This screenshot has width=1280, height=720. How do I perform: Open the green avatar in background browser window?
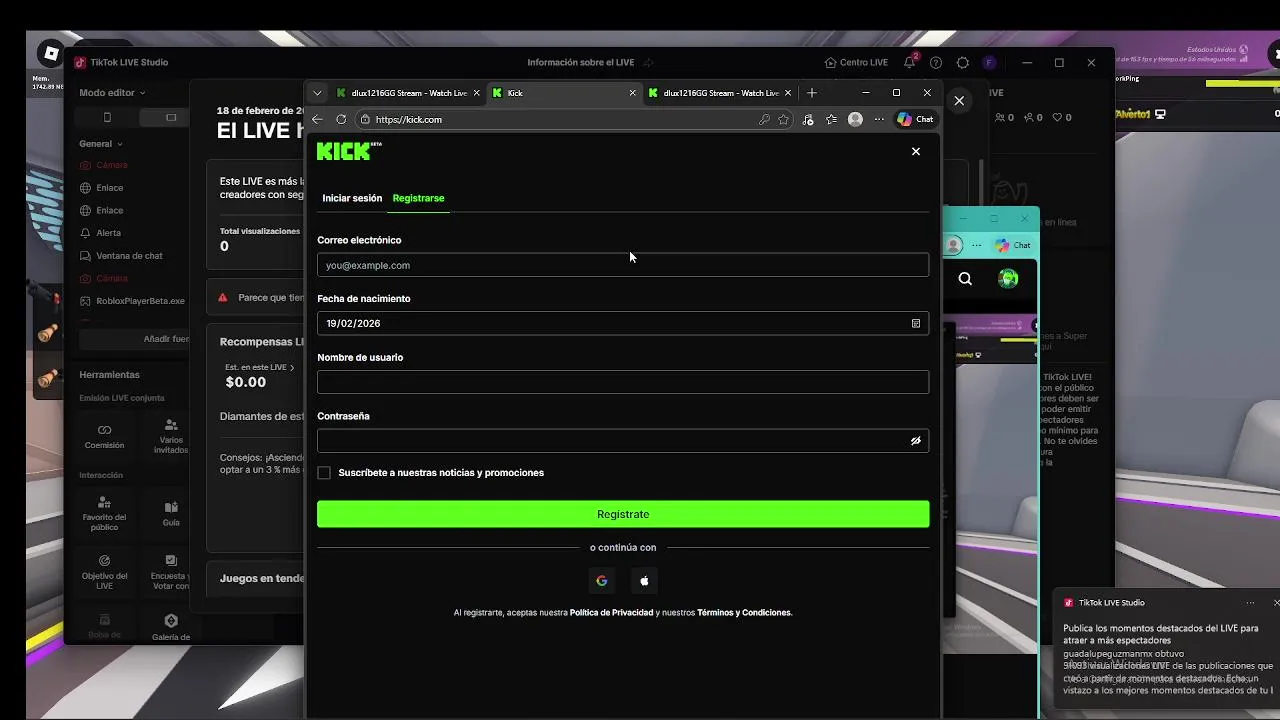(1008, 279)
